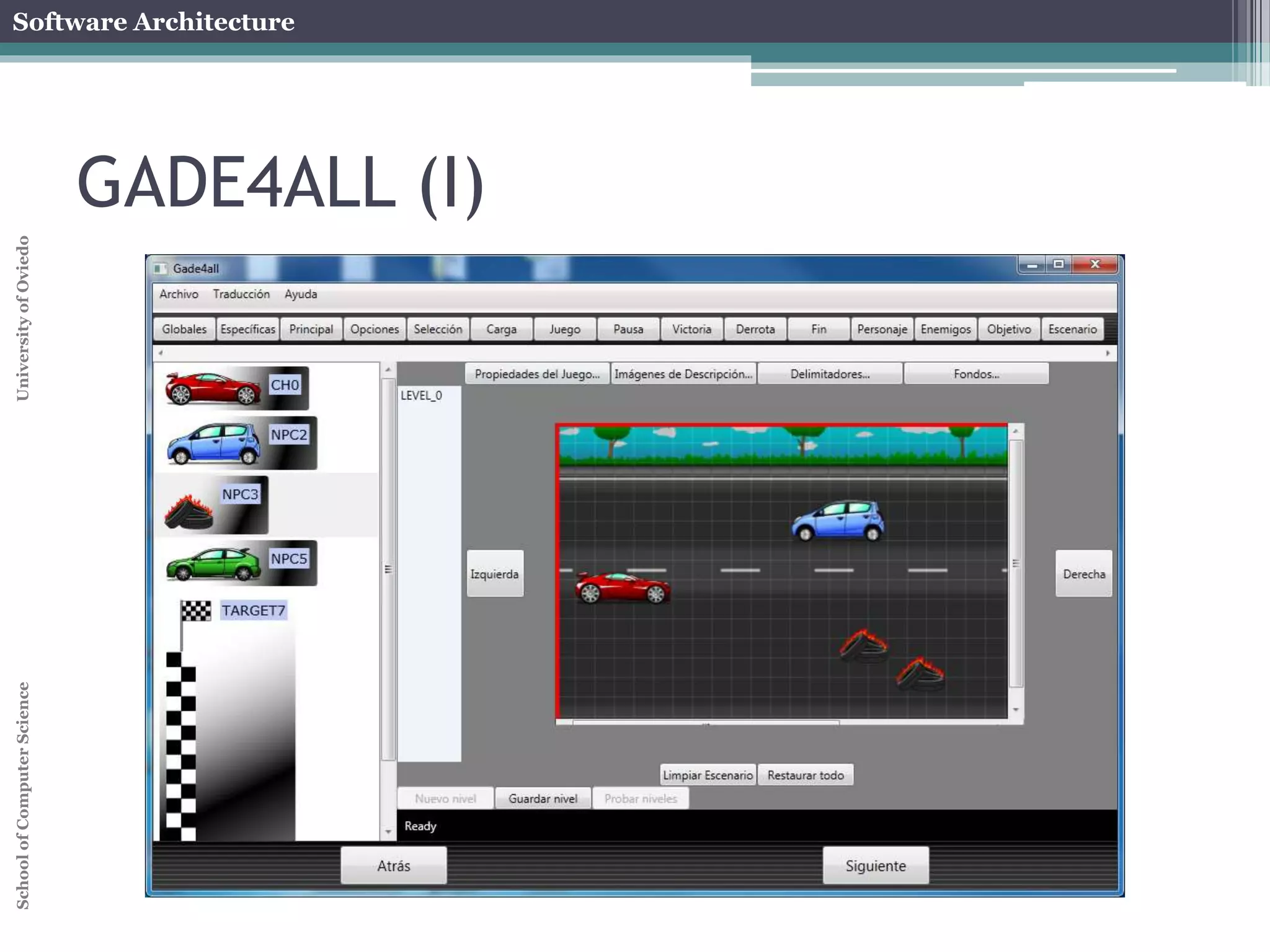Switch to the Selección tab
Screen dimensions: 1270x952
[x=438, y=329]
